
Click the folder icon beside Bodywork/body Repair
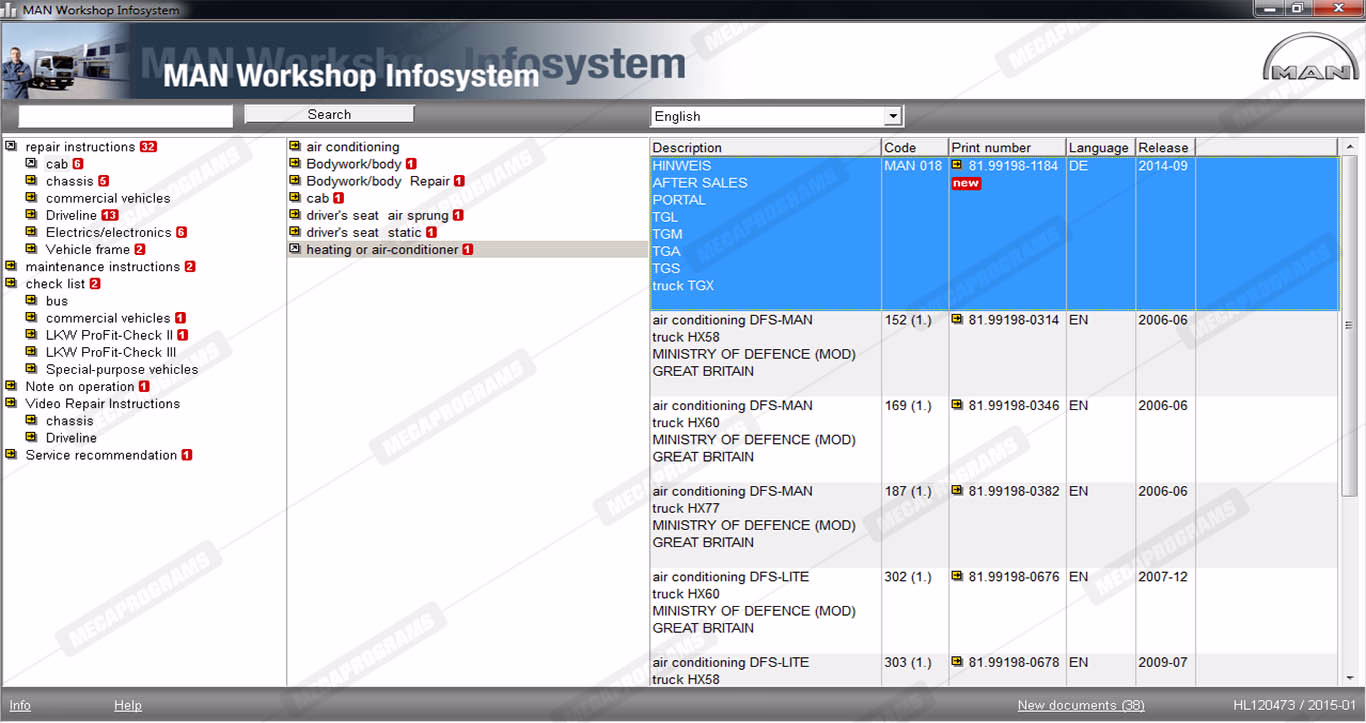[295, 181]
